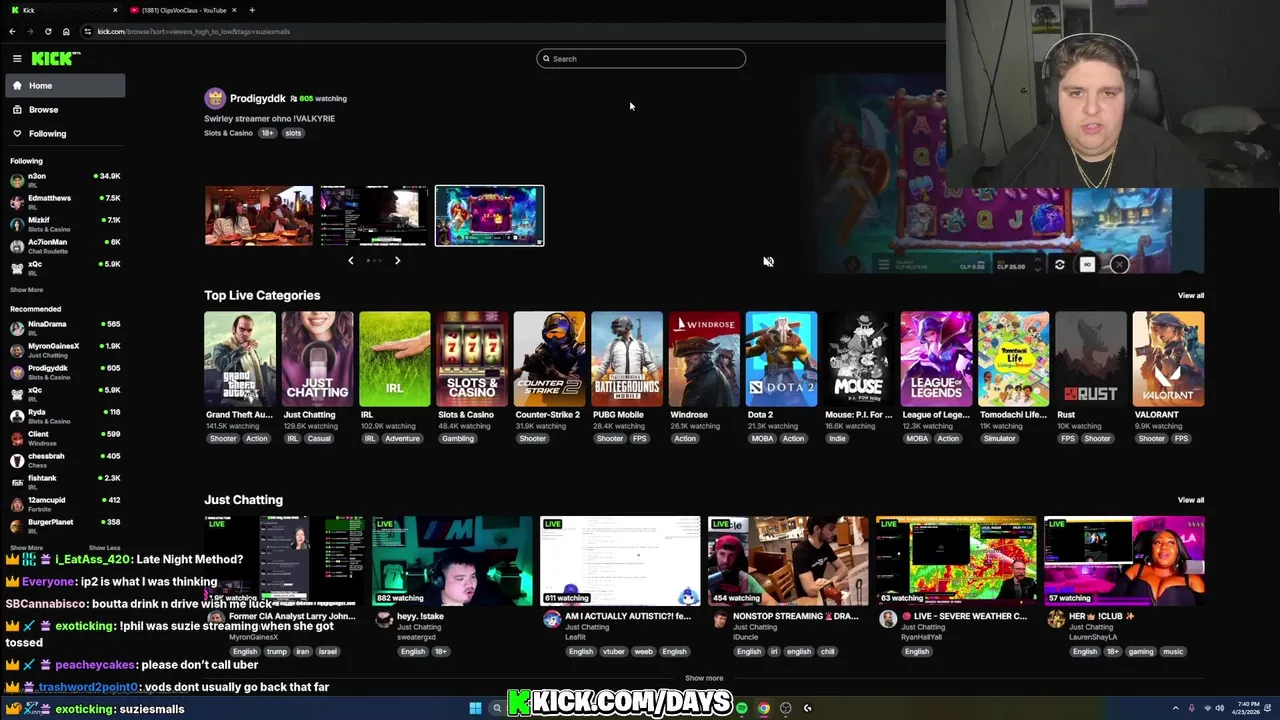Show next featured stream with right arrow
Screen dimensions: 1280x720
point(397,261)
